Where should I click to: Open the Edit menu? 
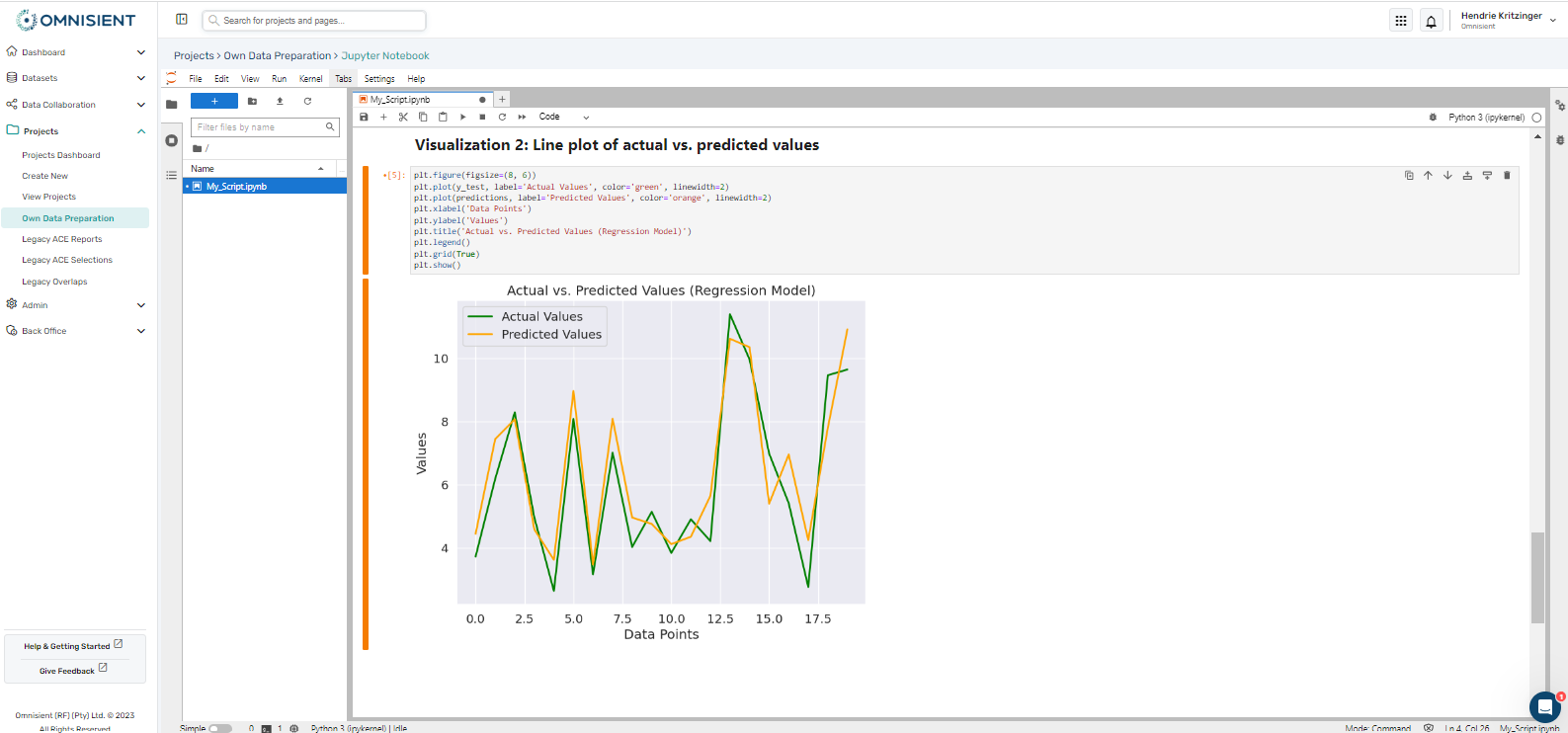coord(221,79)
